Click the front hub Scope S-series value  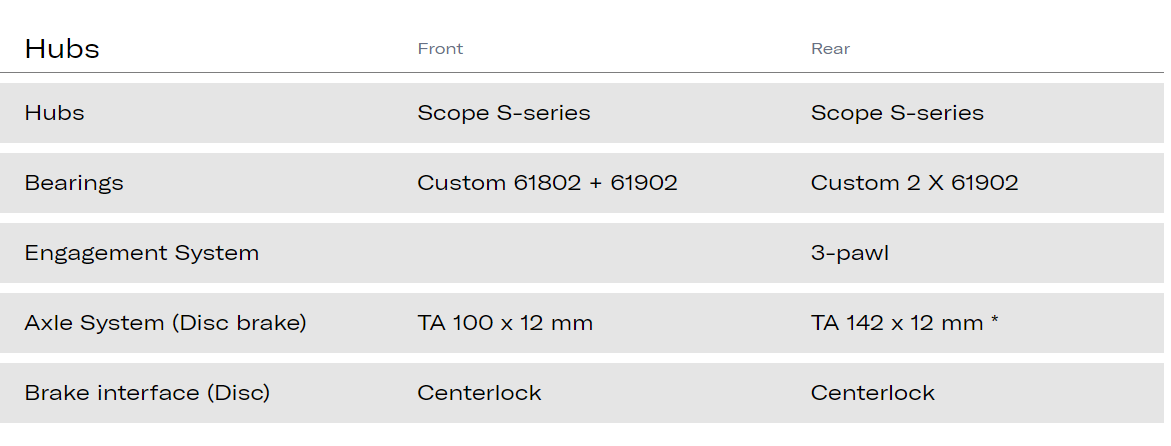pos(503,113)
